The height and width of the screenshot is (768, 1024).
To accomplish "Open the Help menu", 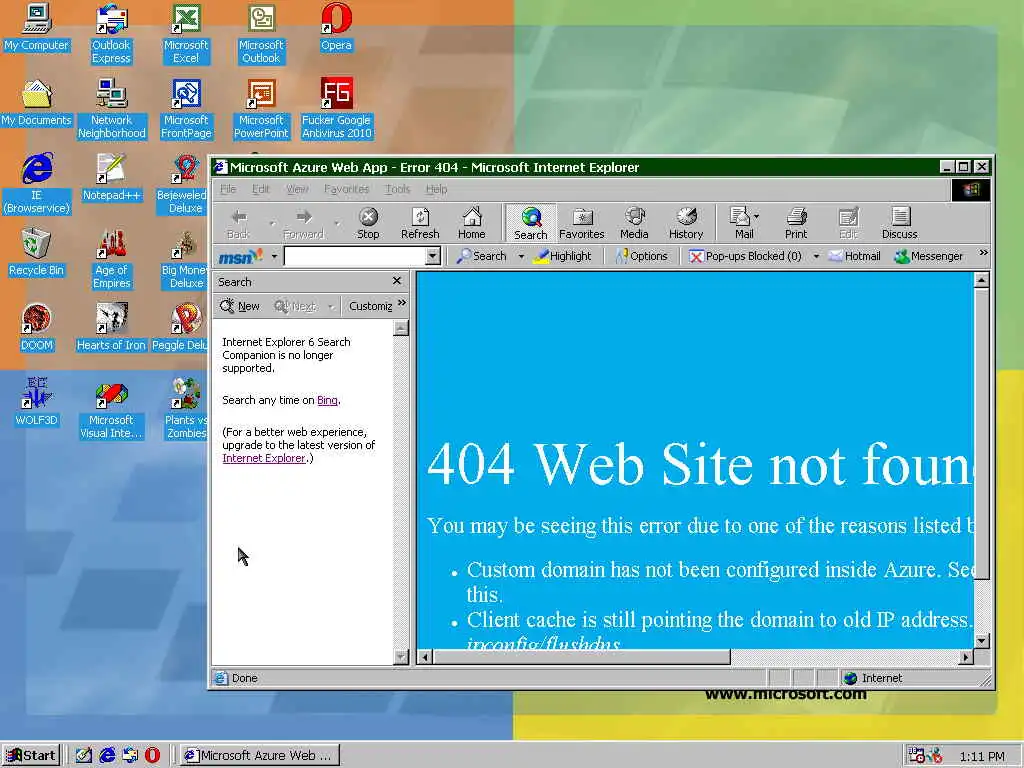I will point(436,189).
